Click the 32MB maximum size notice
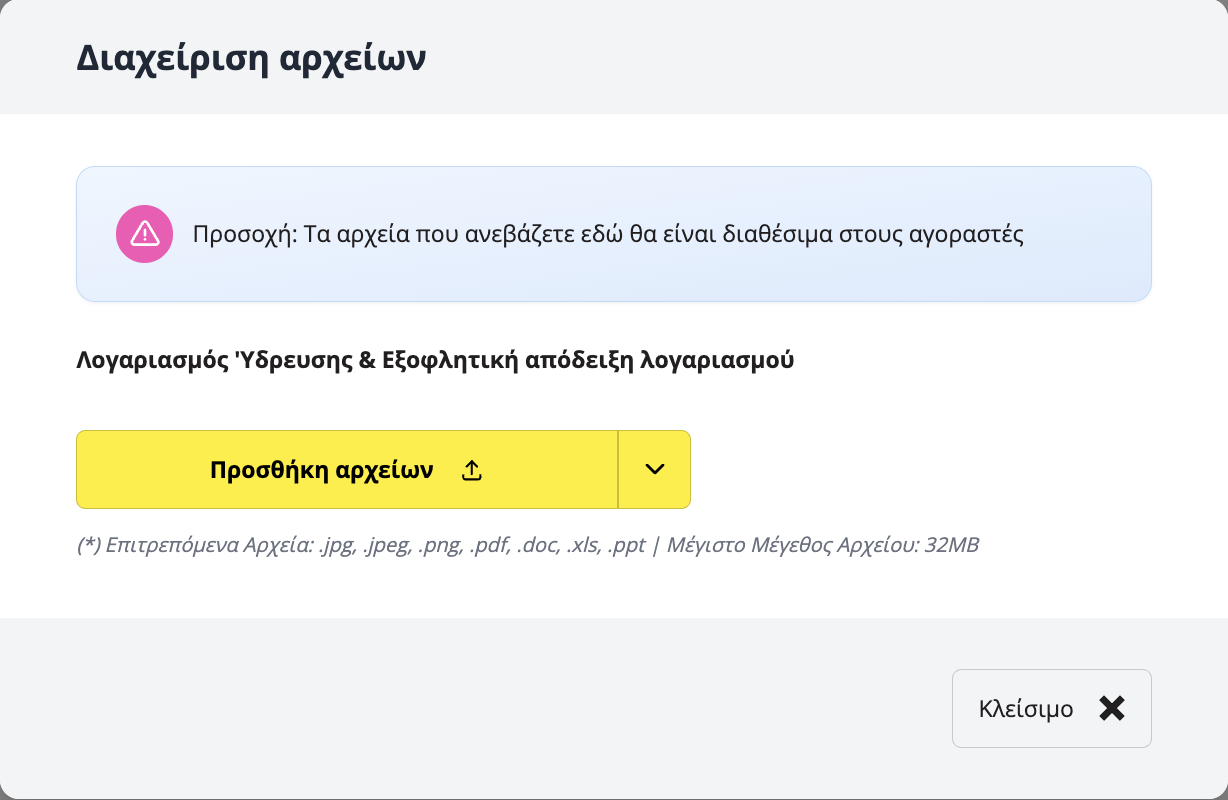This screenshot has height=800, width=1228. (x=940, y=545)
